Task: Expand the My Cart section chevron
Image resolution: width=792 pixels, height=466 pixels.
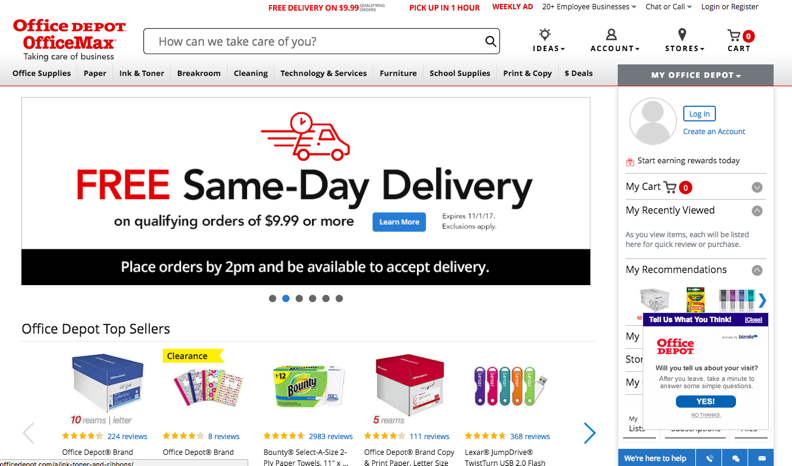Action: 757,187
